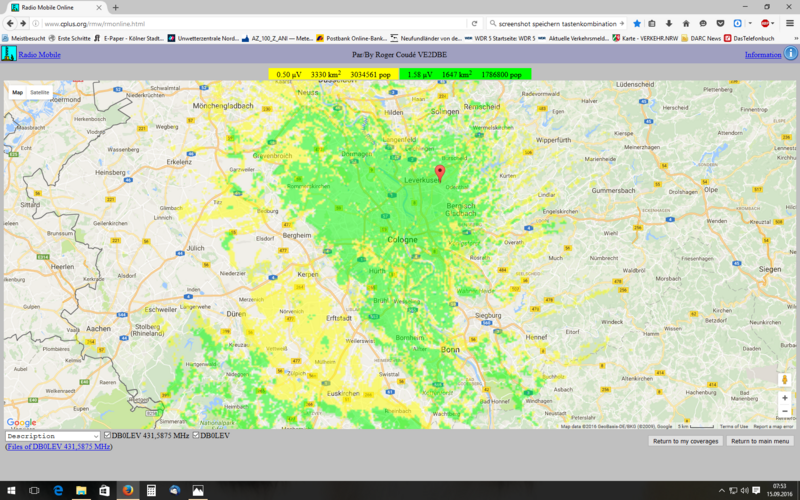This screenshot has height=500, width=800.
Task: Open the Store app from taskbar
Action: [104, 490]
